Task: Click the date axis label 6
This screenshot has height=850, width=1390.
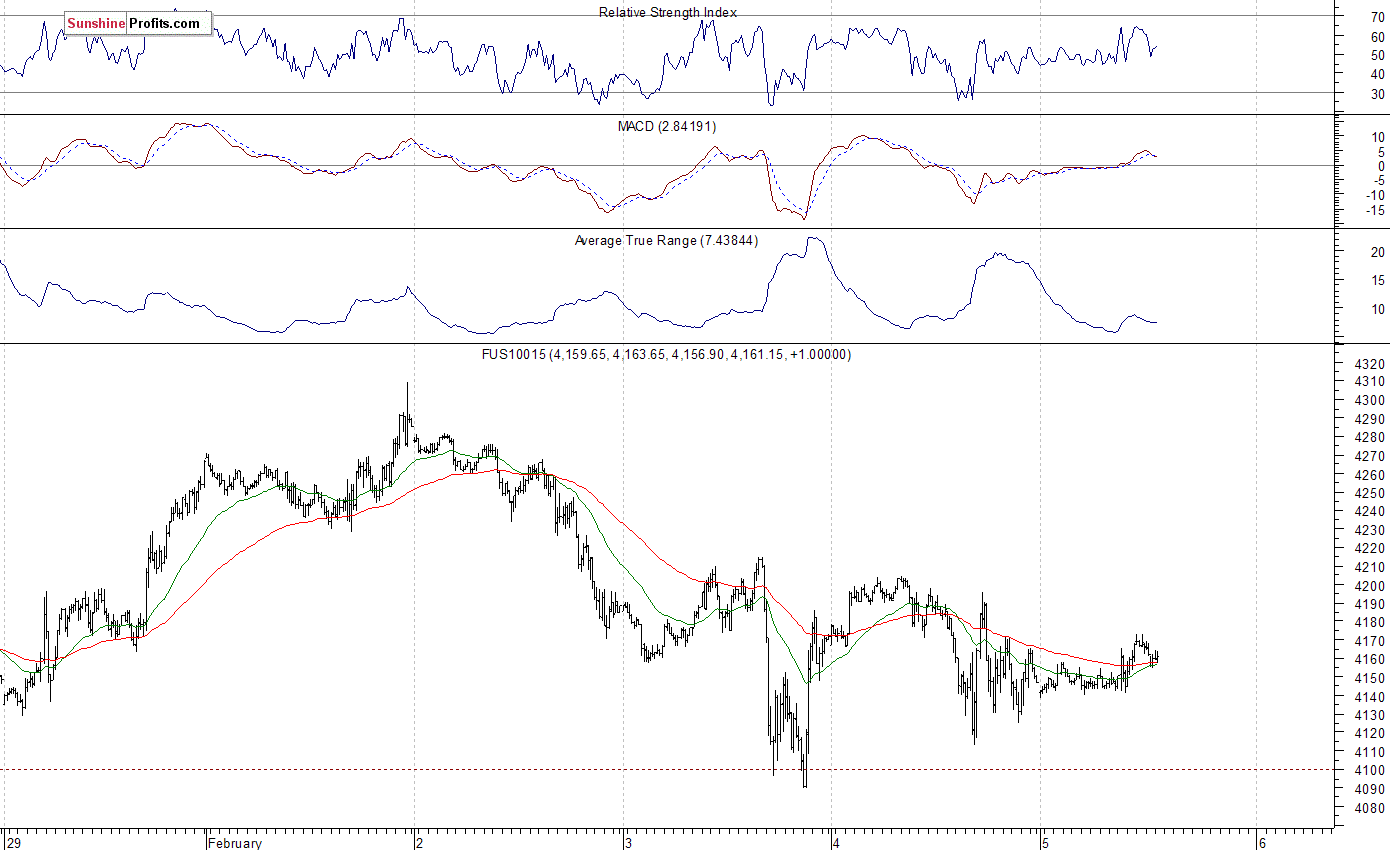Action: [x=1262, y=843]
